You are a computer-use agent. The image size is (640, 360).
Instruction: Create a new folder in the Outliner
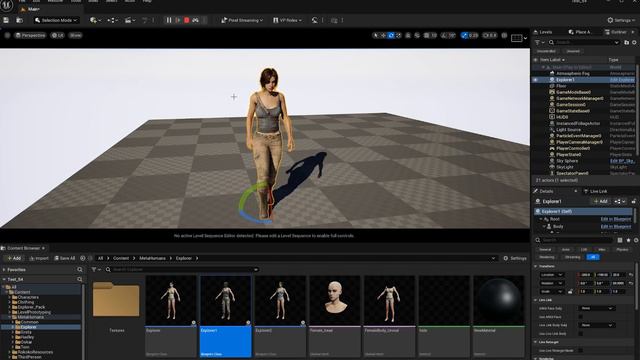tap(627, 42)
